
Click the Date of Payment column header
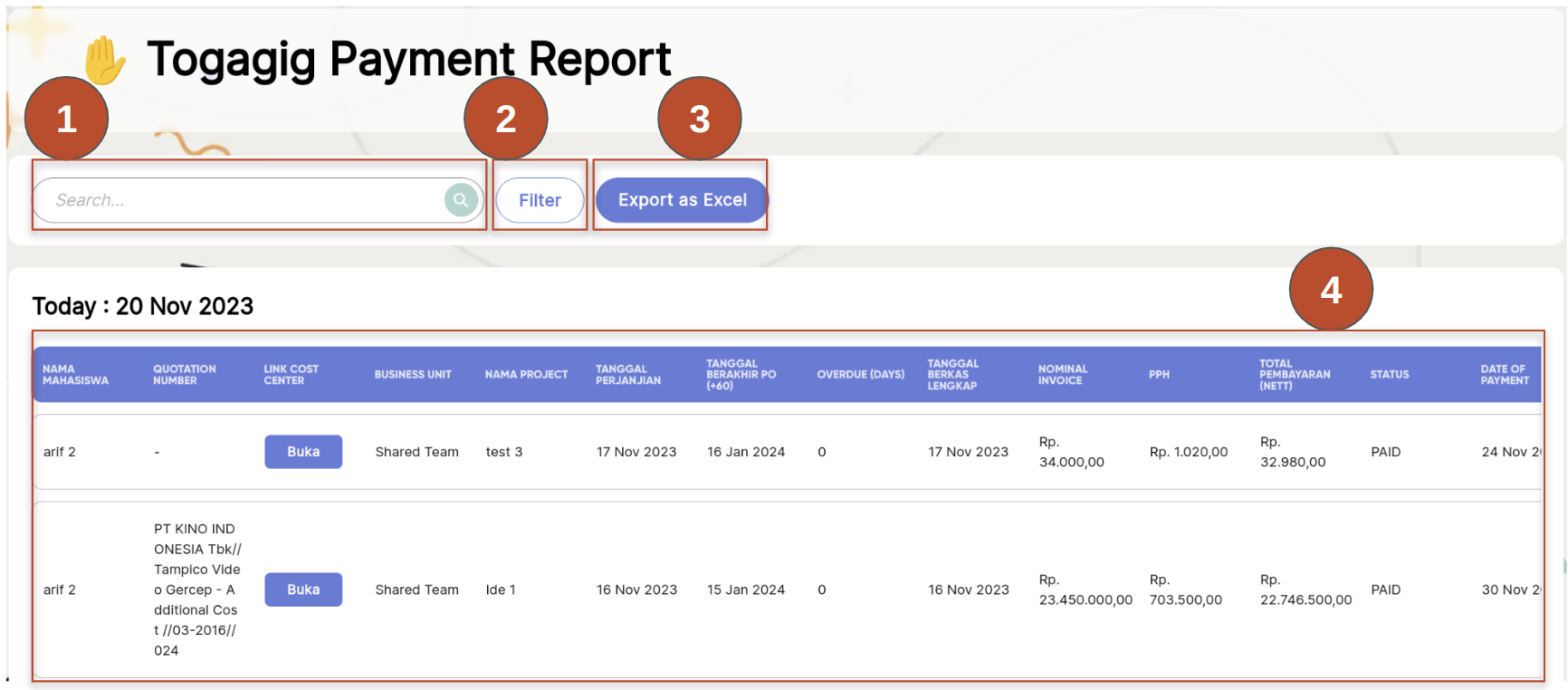click(1504, 375)
